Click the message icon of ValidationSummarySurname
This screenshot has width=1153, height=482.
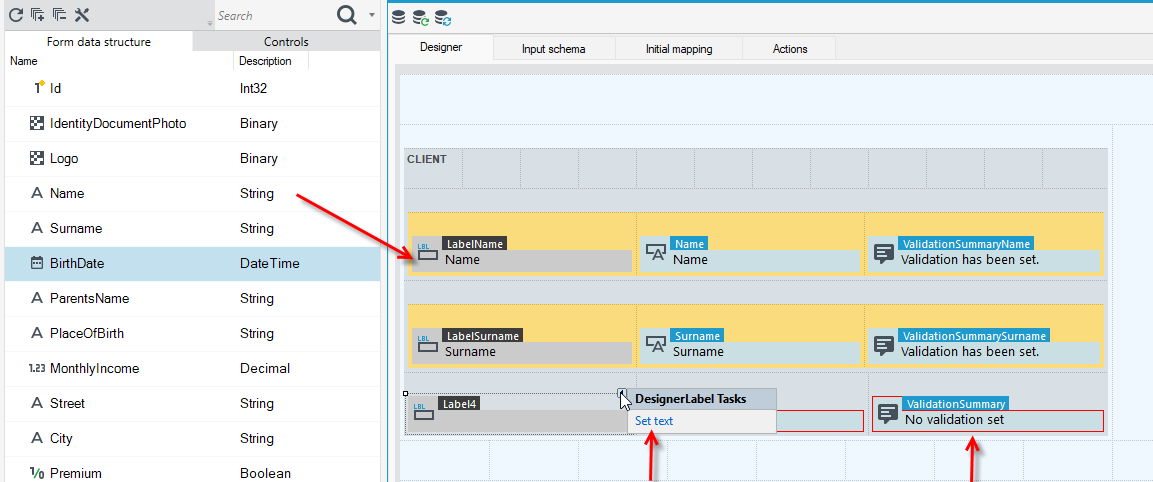coord(884,346)
